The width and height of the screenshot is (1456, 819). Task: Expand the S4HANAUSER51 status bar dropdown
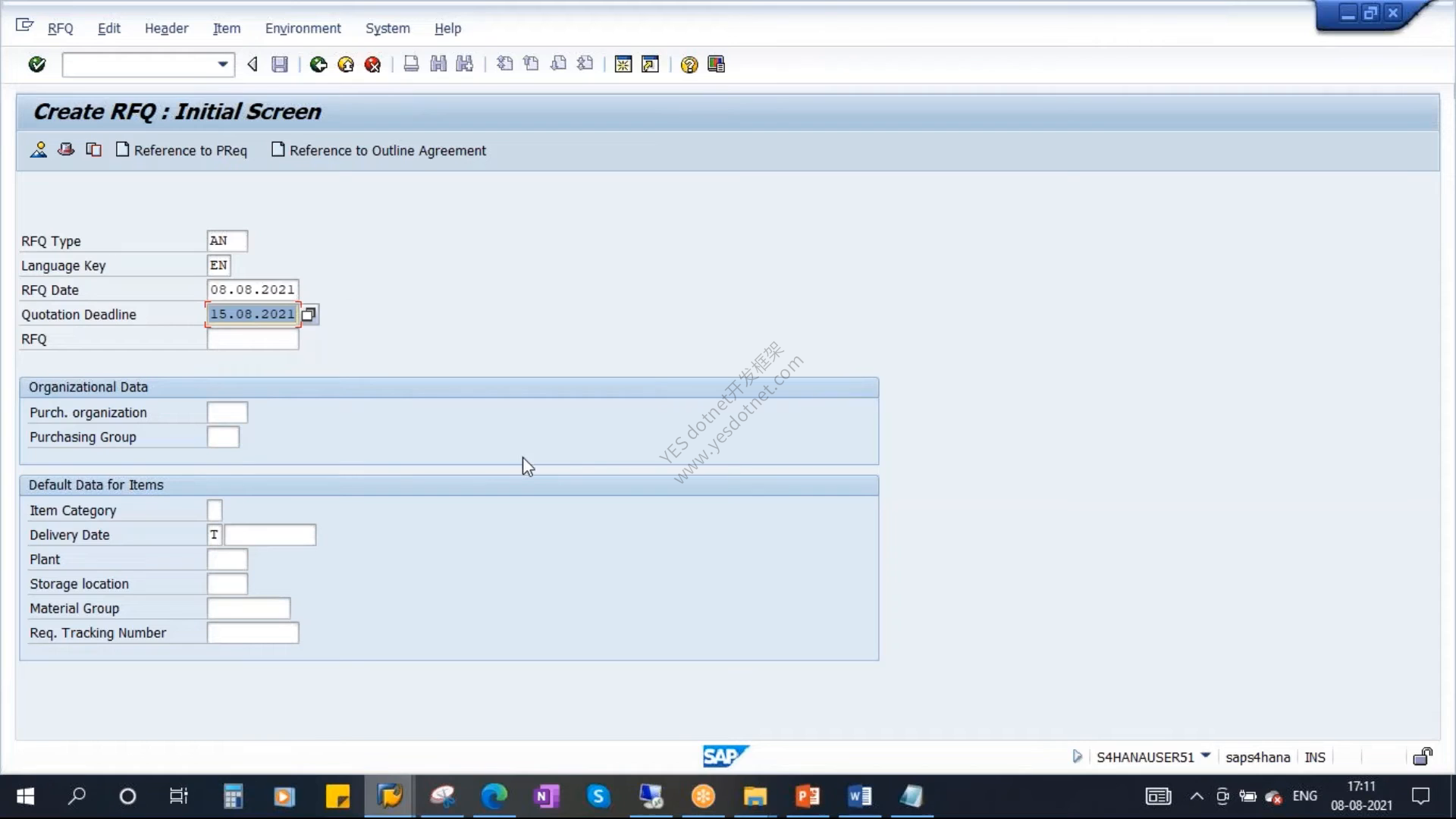click(1206, 756)
